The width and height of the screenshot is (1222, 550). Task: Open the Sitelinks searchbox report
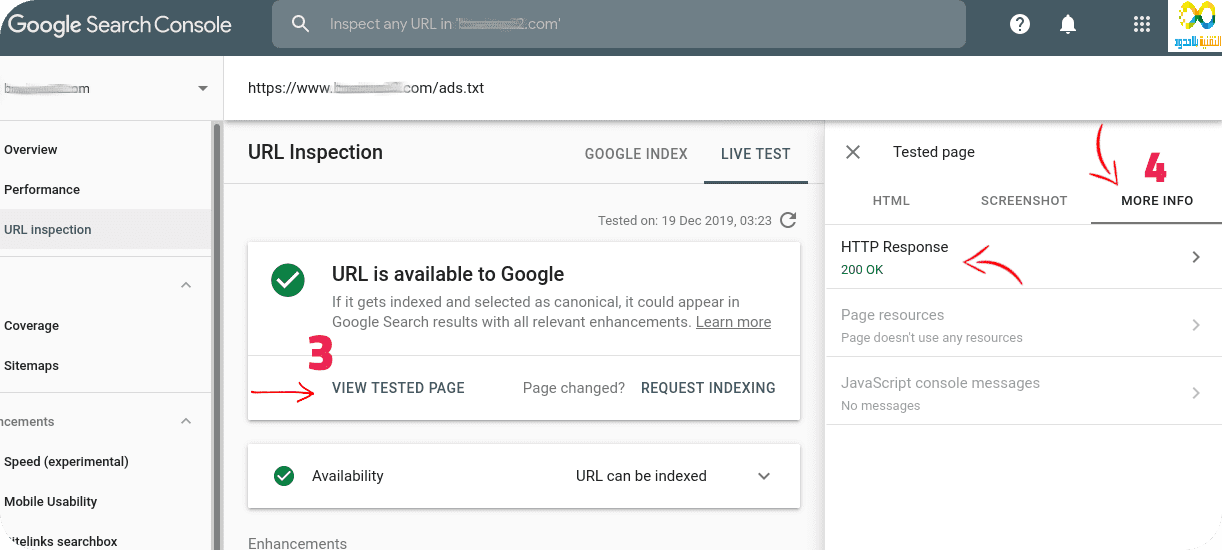coord(60,541)
